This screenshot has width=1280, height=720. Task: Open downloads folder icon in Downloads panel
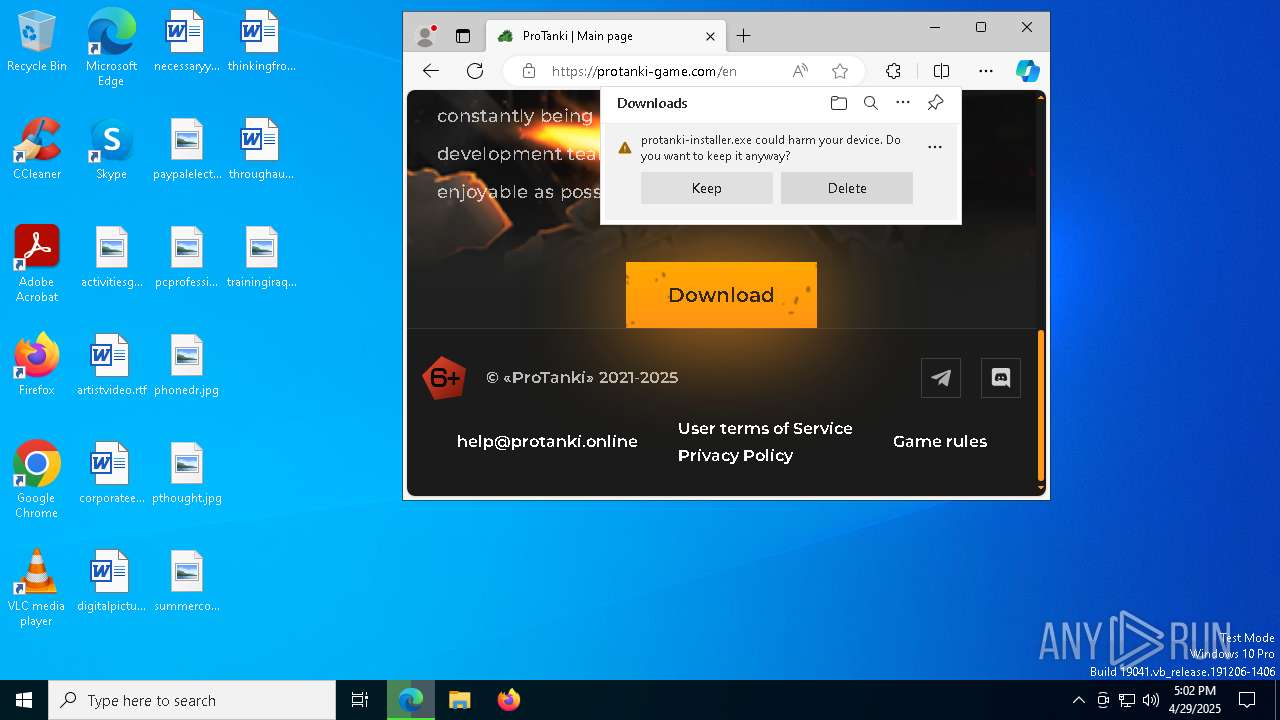[839, 103]
